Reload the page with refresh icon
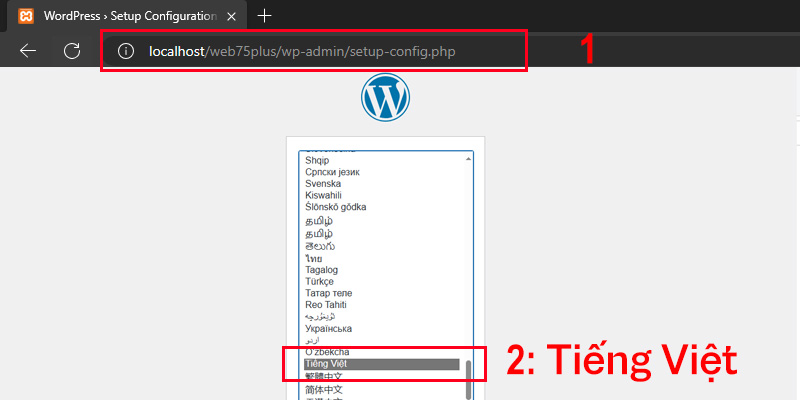This screenshot has width=800, height=400. pos(72,51)
